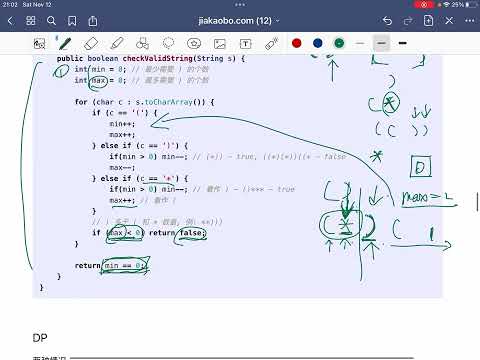Select the zoom window tool
This screenshot has height=360, width=480.
39,44
